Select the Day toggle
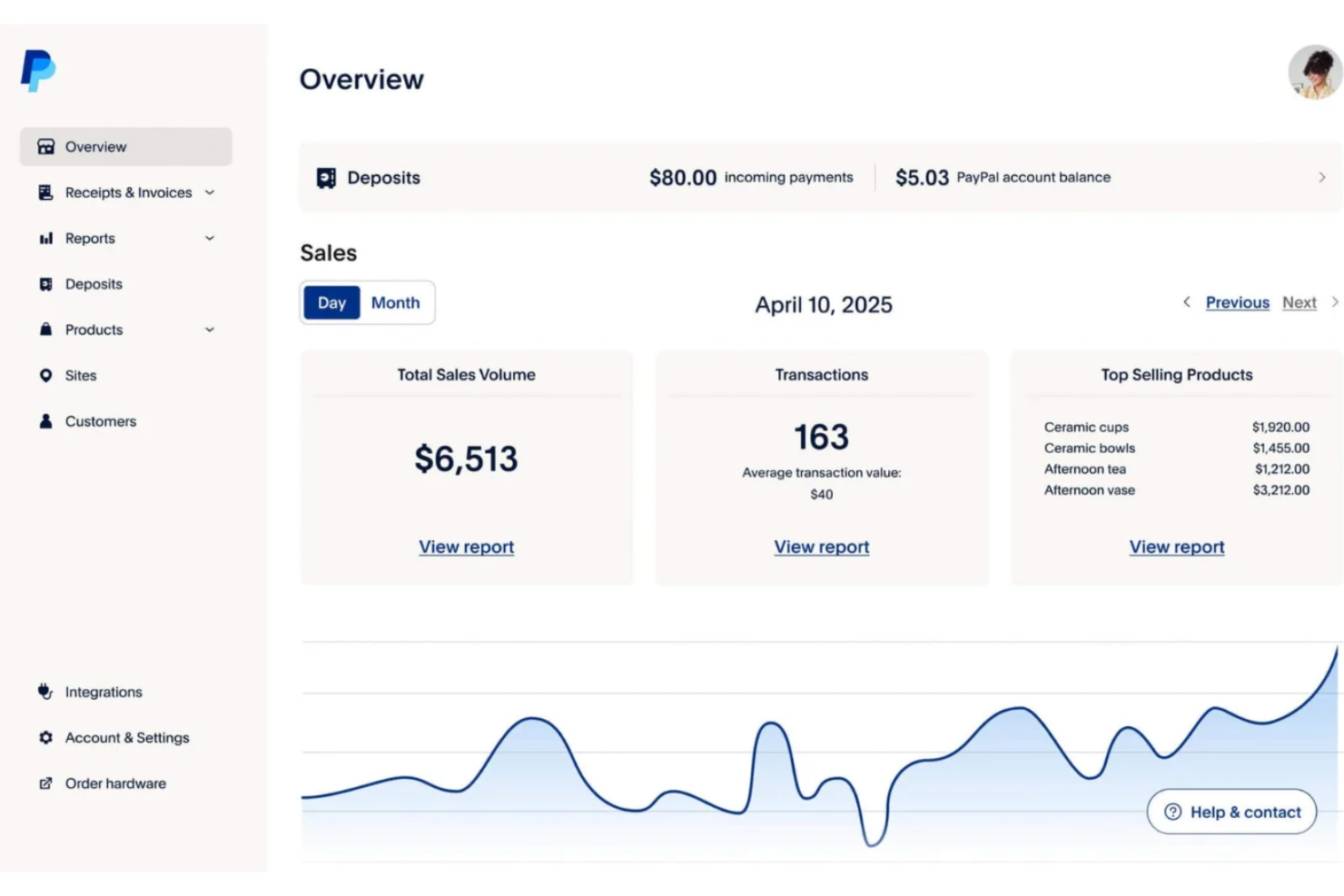 click(331, 302)
